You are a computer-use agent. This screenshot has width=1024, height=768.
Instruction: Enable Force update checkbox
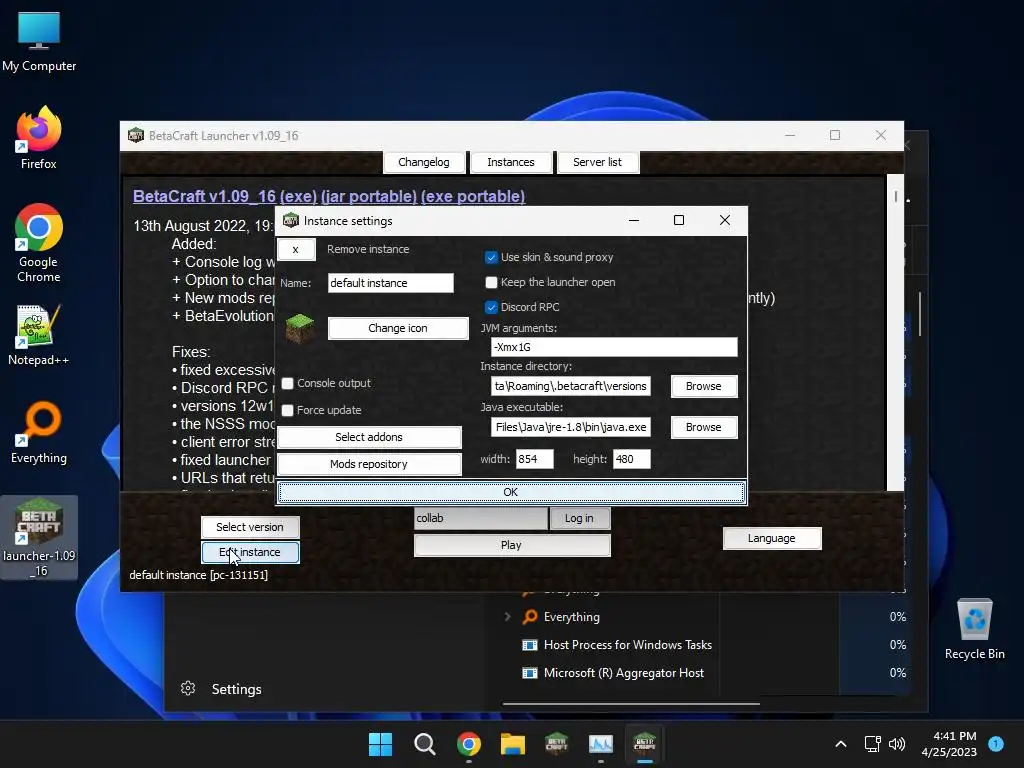pyautogui.click(x=287, y=410)
